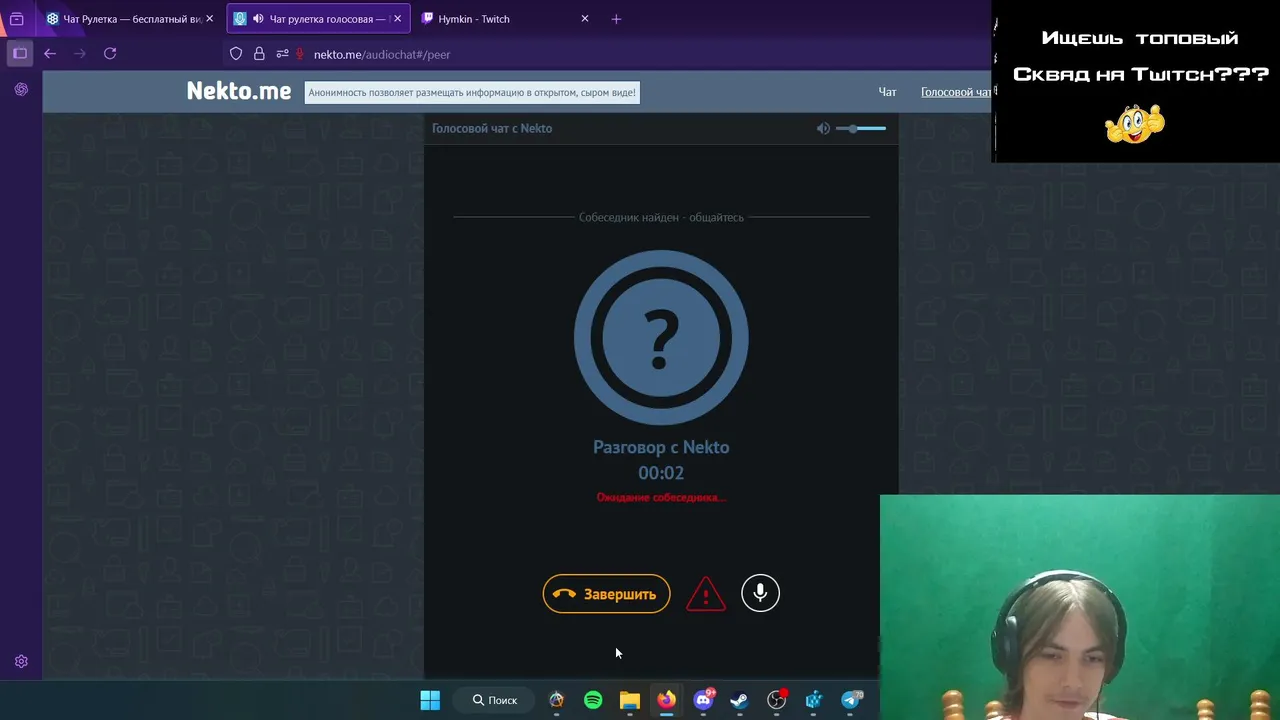Close the Чат рулетка голосовая tab
Screen dimensions: 1280x720
(x=397, y=19)
